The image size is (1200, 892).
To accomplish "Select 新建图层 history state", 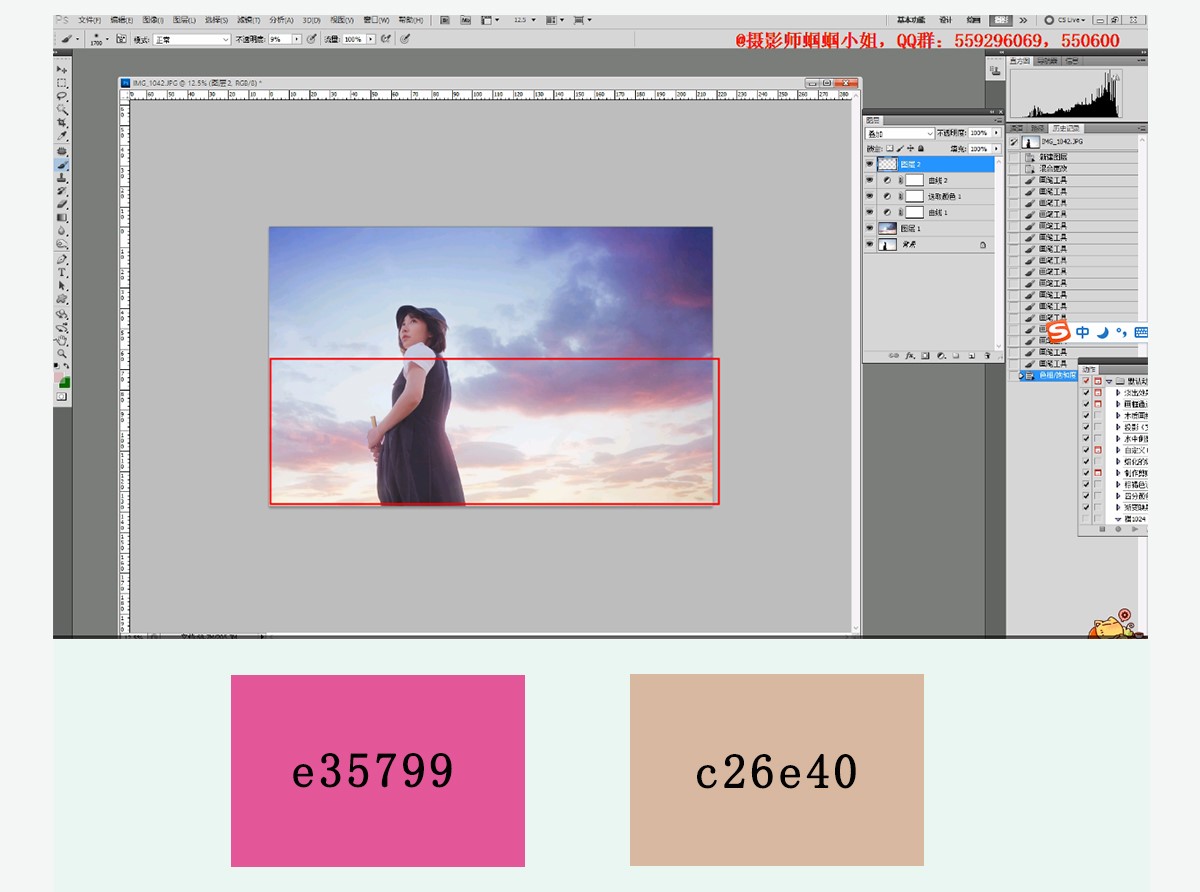I will (x=1053, y=157).
